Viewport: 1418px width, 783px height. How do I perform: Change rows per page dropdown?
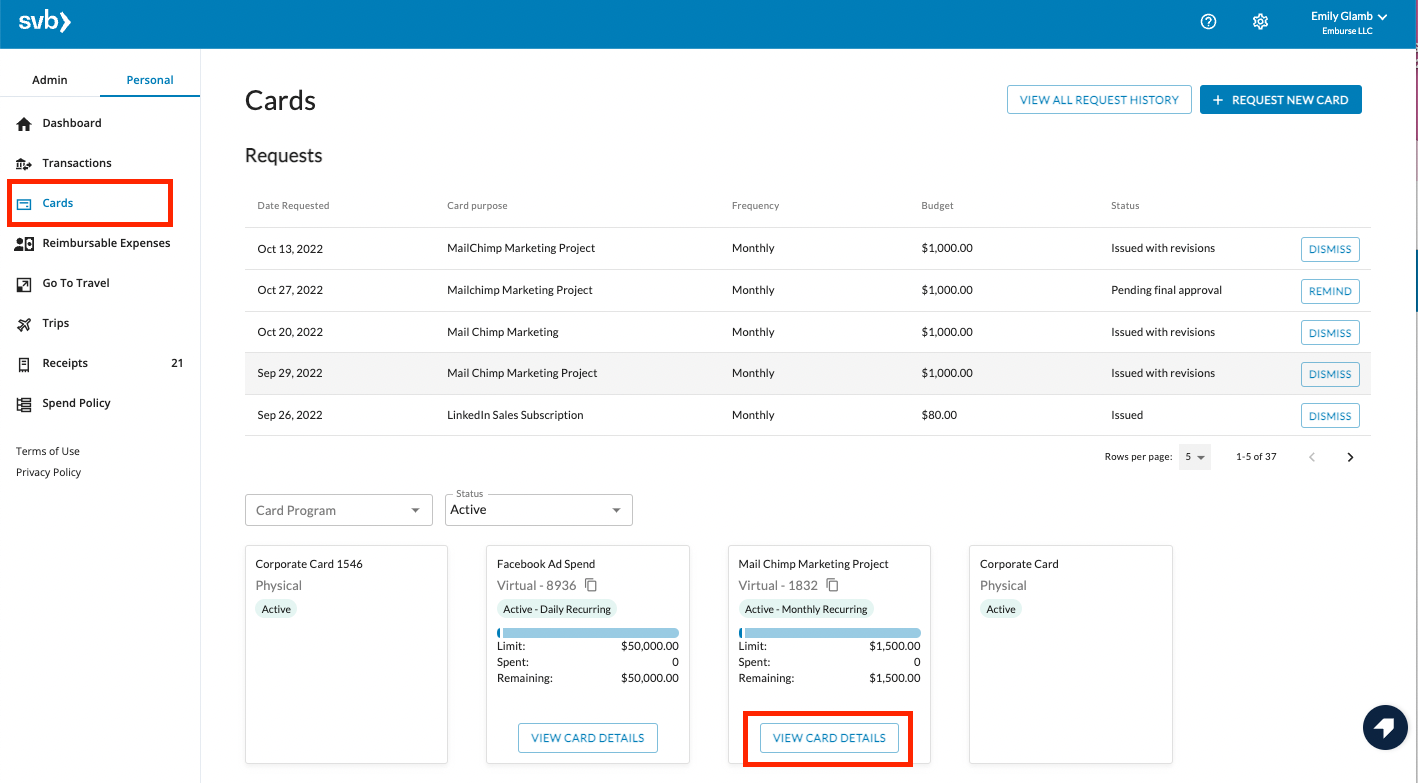click(x=1195, y=457)
